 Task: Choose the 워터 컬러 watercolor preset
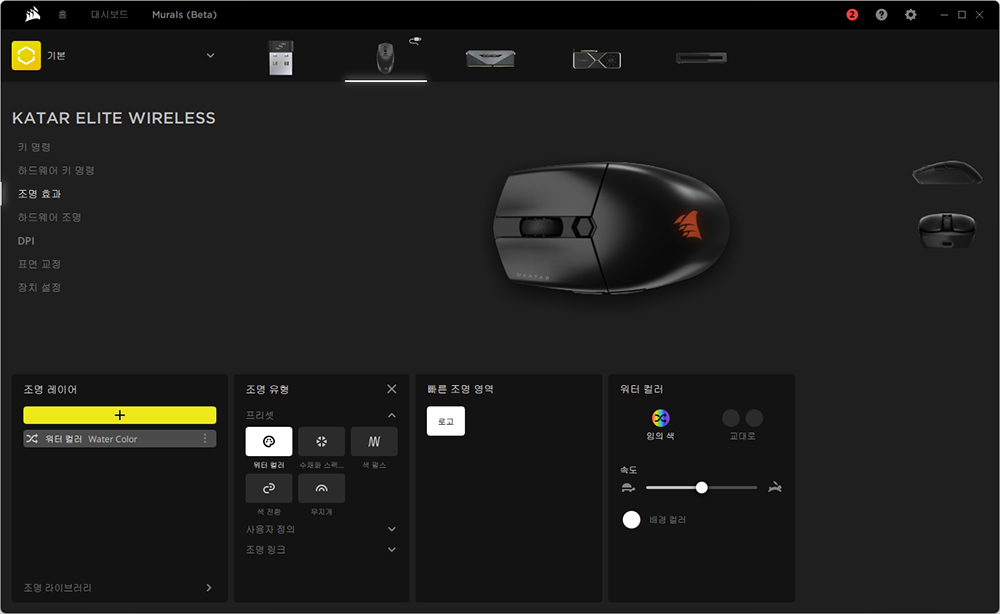pos(269,441)
